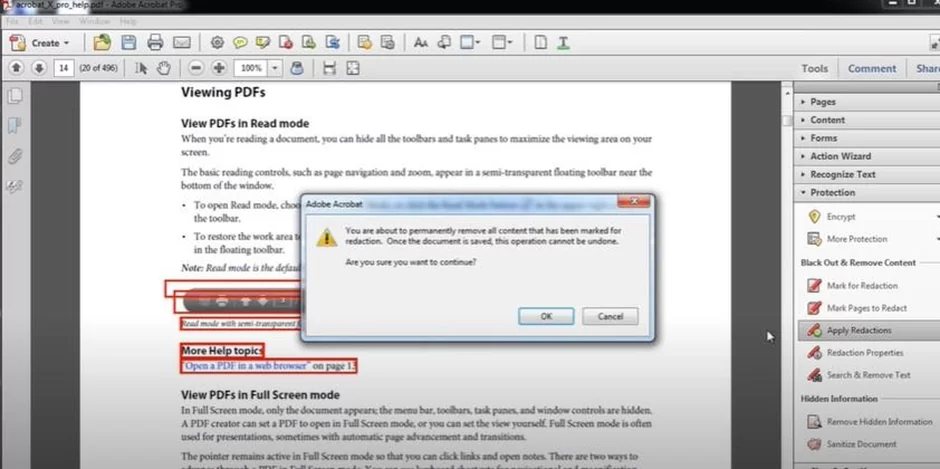940x469 pixels.
Task: Click the 'View PDFs in Read mode' heading
Action: (x=245, y=124)
